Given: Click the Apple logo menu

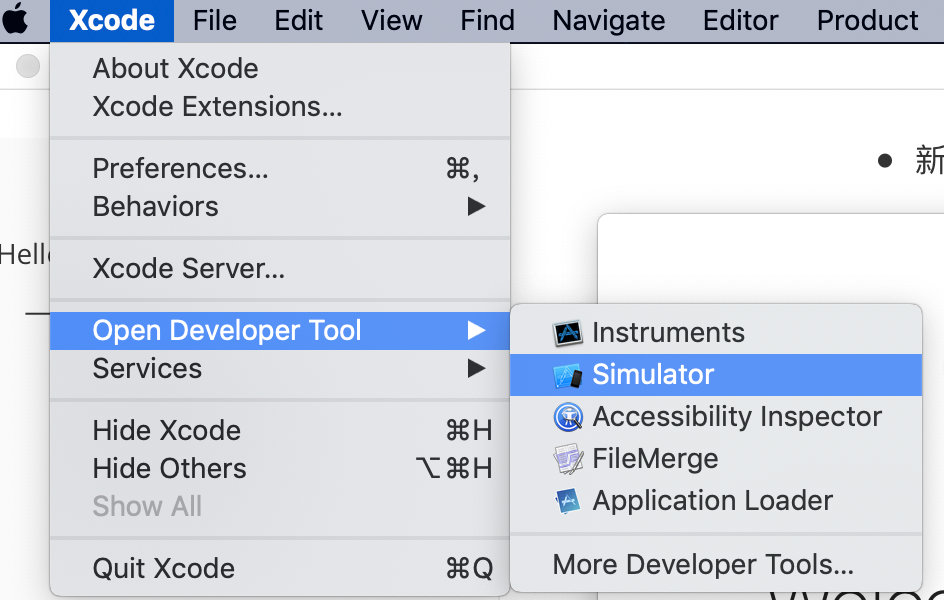Looking at the screenshot, I should (x=16, y=20).
